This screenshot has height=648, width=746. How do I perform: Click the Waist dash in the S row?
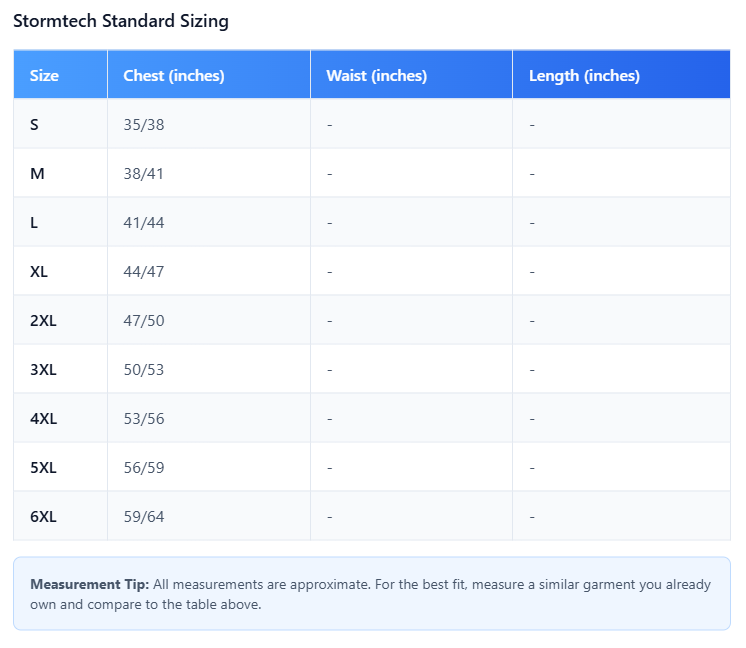(x=330, y=125)
